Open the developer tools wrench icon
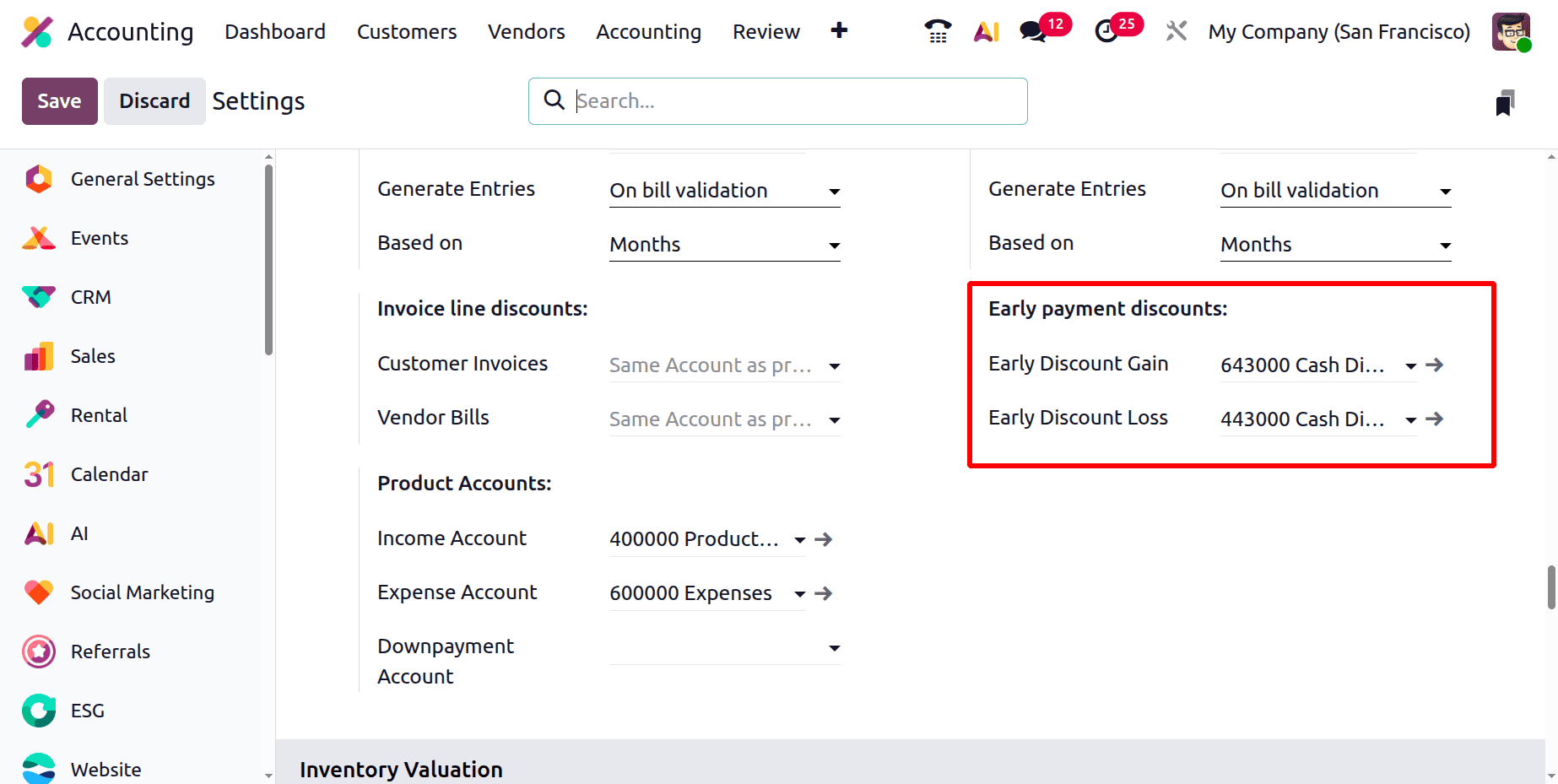 1176,30
